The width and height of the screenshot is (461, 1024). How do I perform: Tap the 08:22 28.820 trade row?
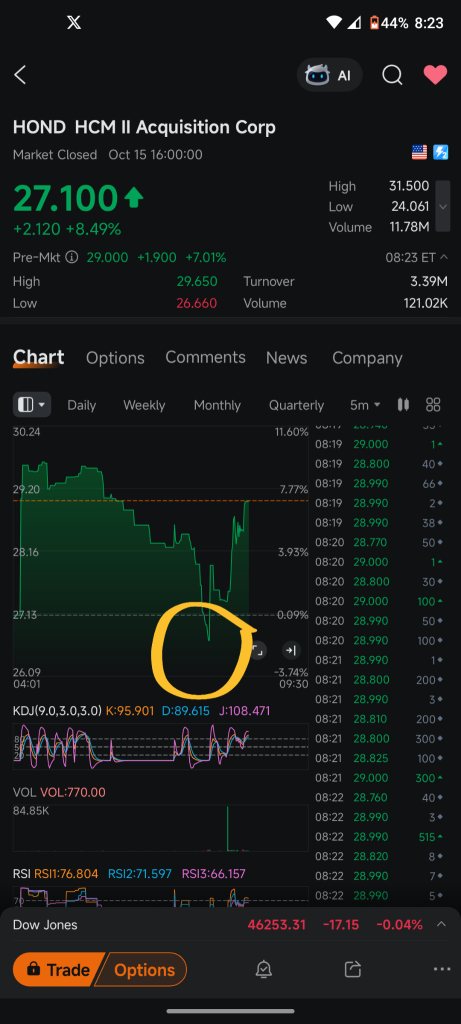380,856
